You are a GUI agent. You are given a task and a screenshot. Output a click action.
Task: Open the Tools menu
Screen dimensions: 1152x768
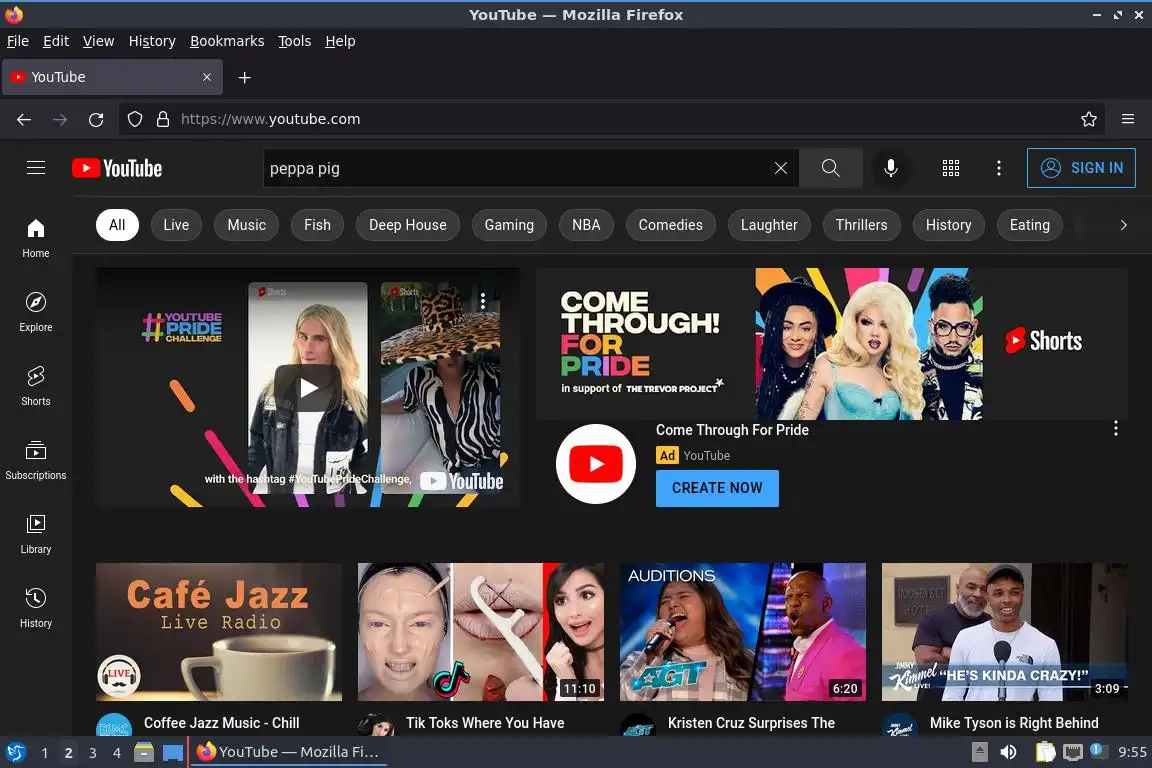295,41
